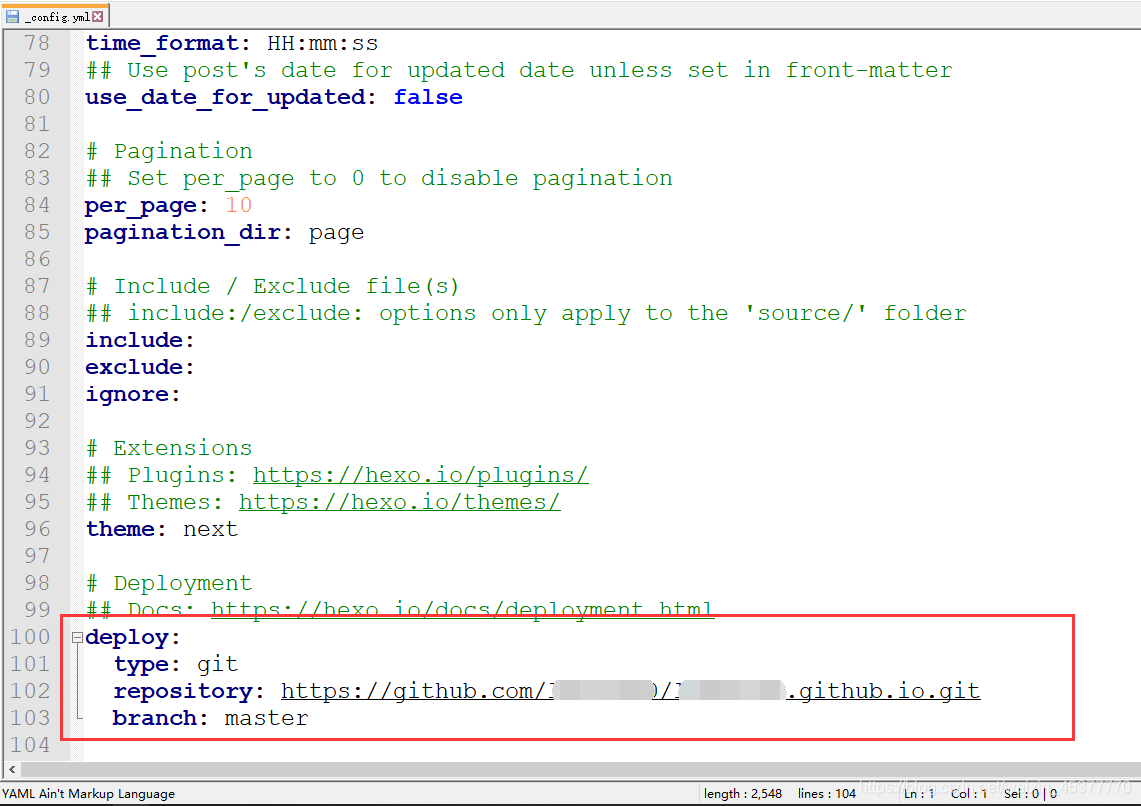Click the 'git' value
Image resolution: width=1141 pixels, height=806 pixels.
point(217,664)
